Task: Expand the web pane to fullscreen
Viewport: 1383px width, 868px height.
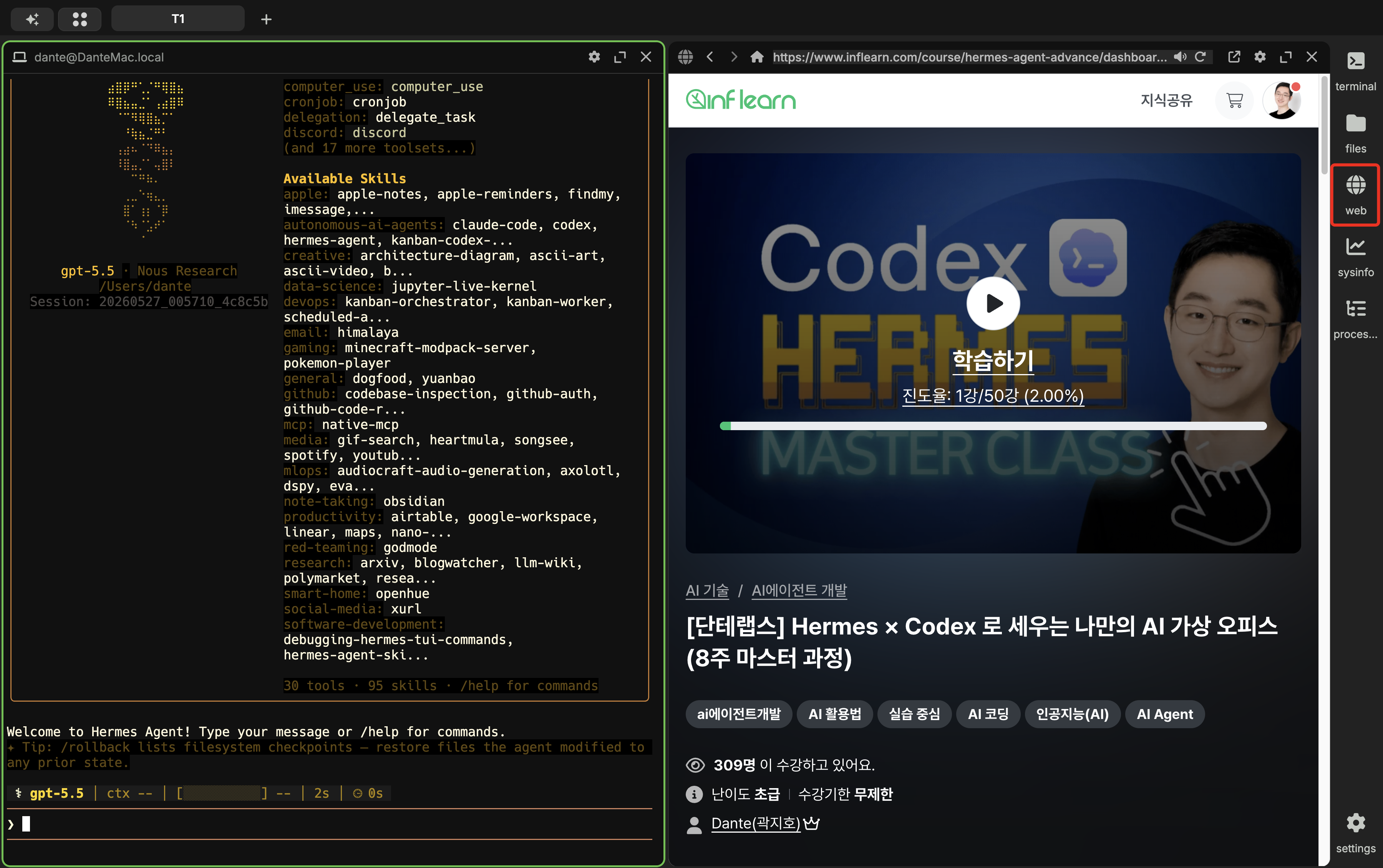Action: pyautogui.click(x=1286, y=57)
